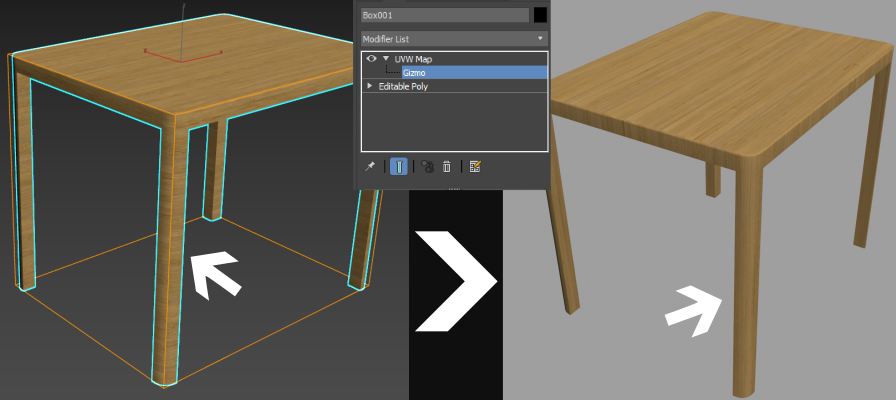Open the black object color swatch

[x=540, y=15]
